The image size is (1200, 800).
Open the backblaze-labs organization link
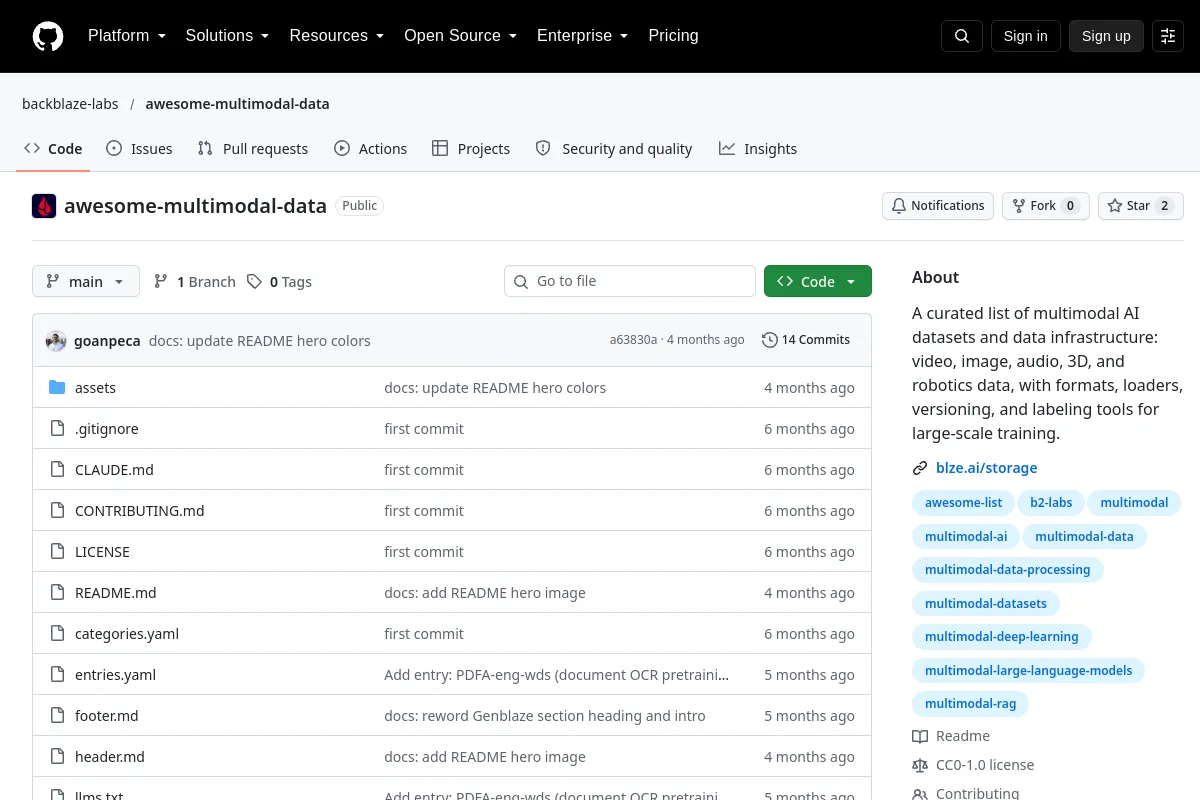[70, 104]
